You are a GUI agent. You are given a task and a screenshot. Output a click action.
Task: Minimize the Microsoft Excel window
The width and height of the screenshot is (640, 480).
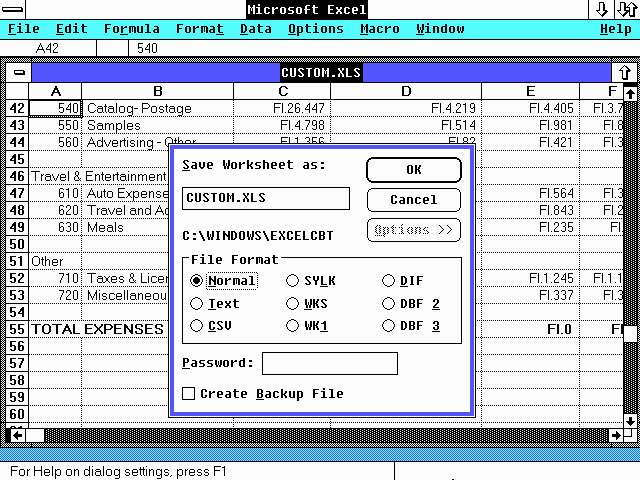point(601,9)
